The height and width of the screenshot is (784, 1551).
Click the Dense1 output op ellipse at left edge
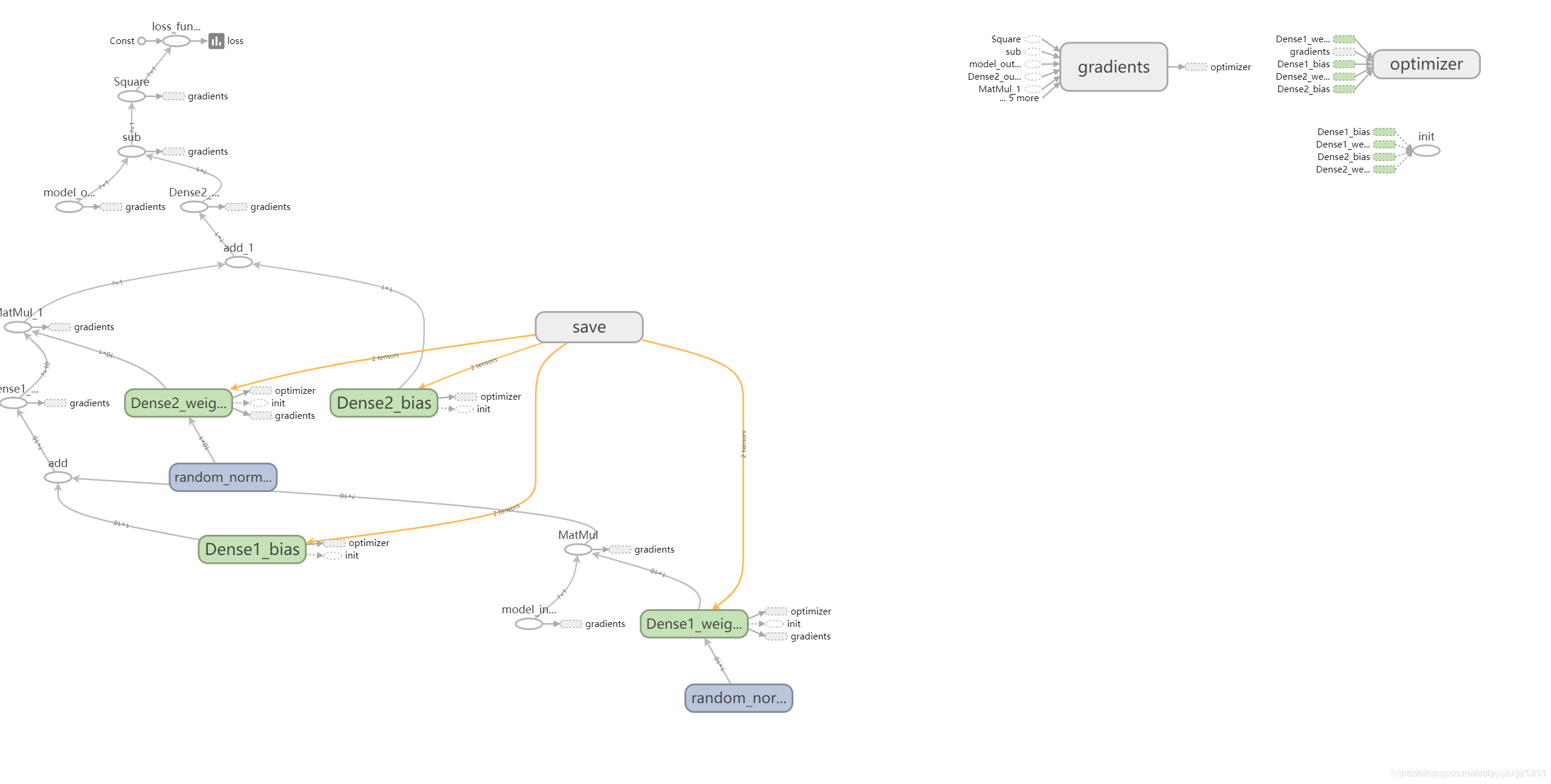click(x=13, y=403)
